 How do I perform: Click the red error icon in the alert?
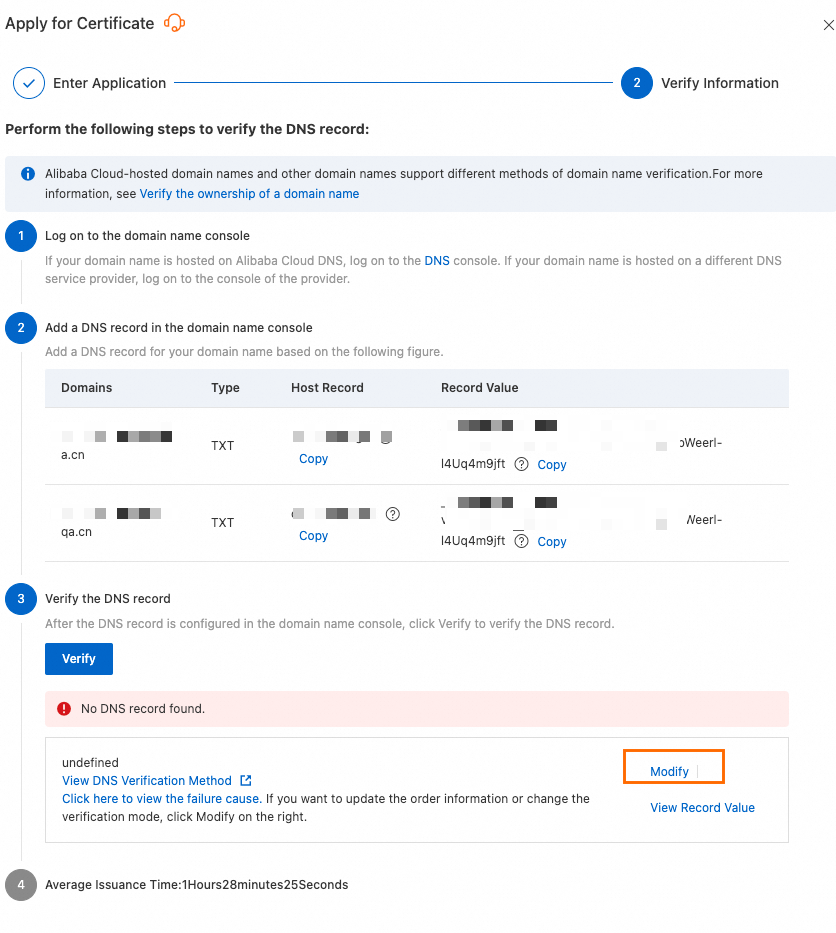point(64,709)
